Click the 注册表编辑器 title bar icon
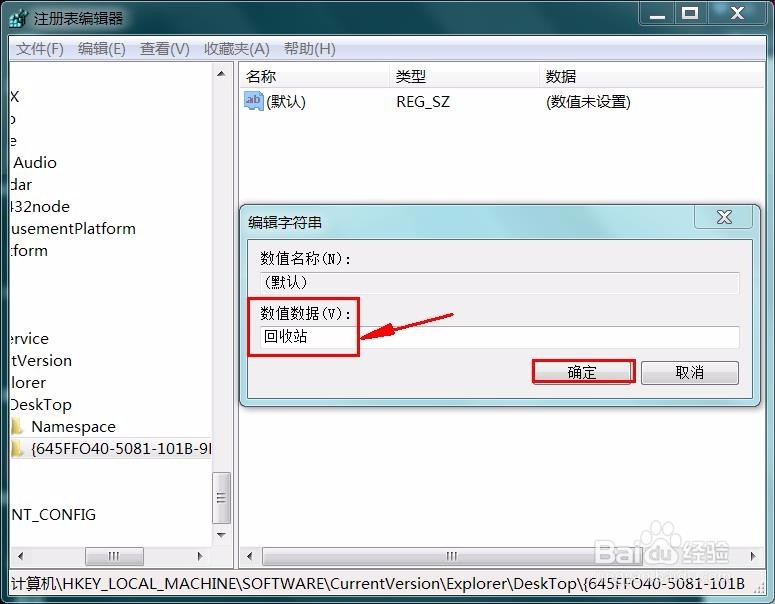 19,18
